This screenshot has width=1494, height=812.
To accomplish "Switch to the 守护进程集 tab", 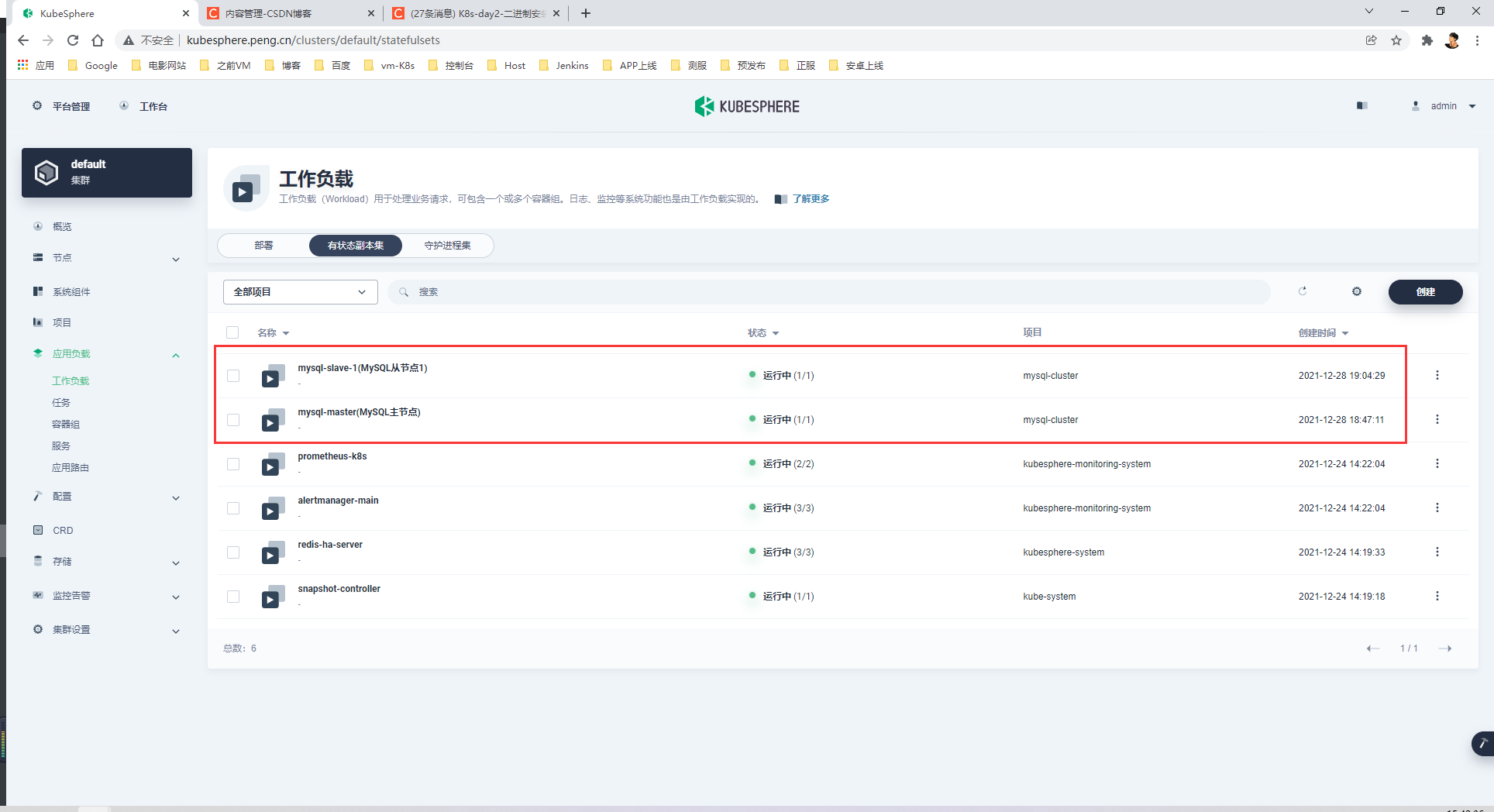I will [x=447, y=246].
